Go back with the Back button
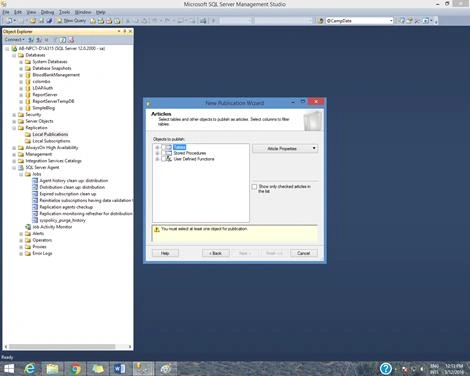 216,253
